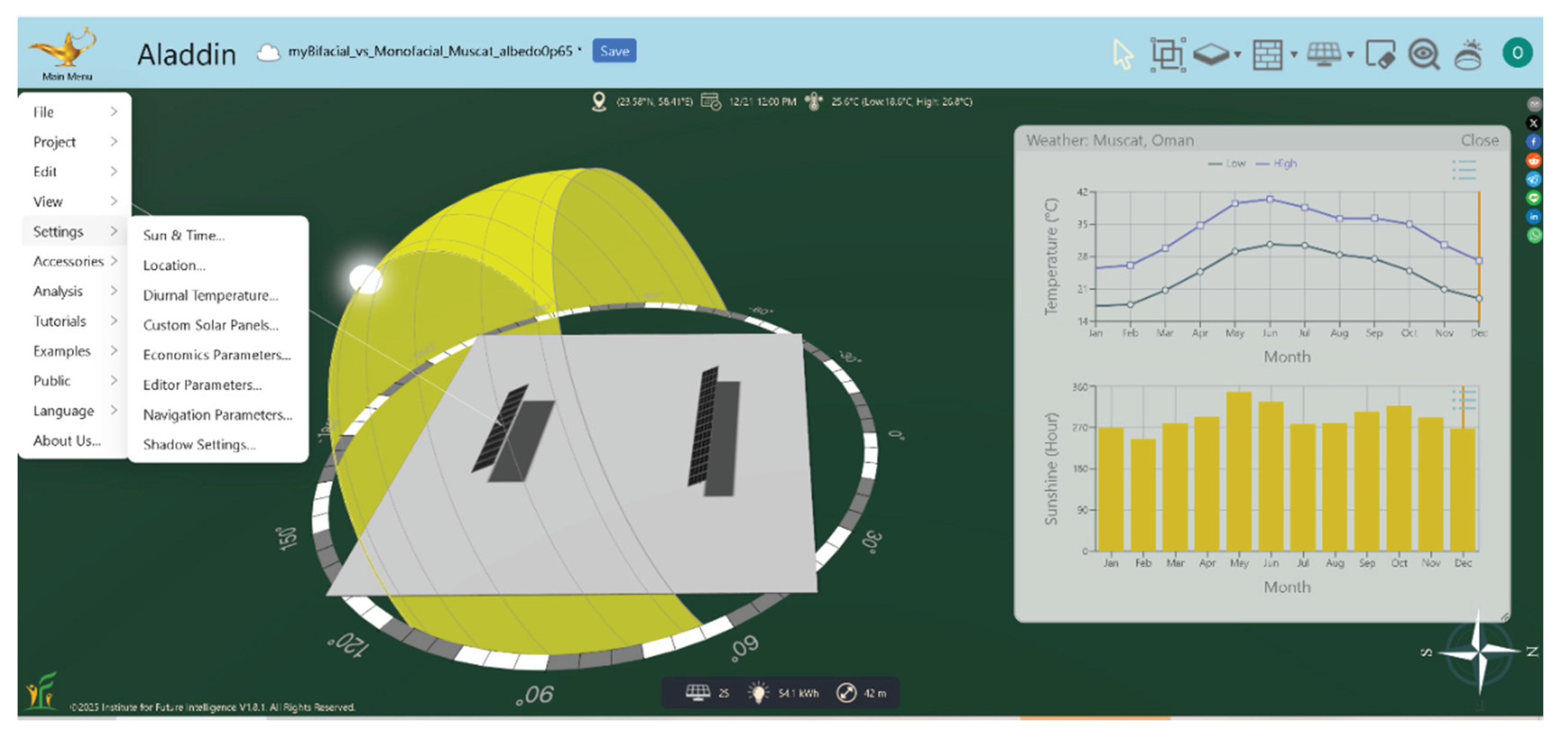1568x743 pixels.
Task: Share via the Reddit icon
Action: point(1533,161)
